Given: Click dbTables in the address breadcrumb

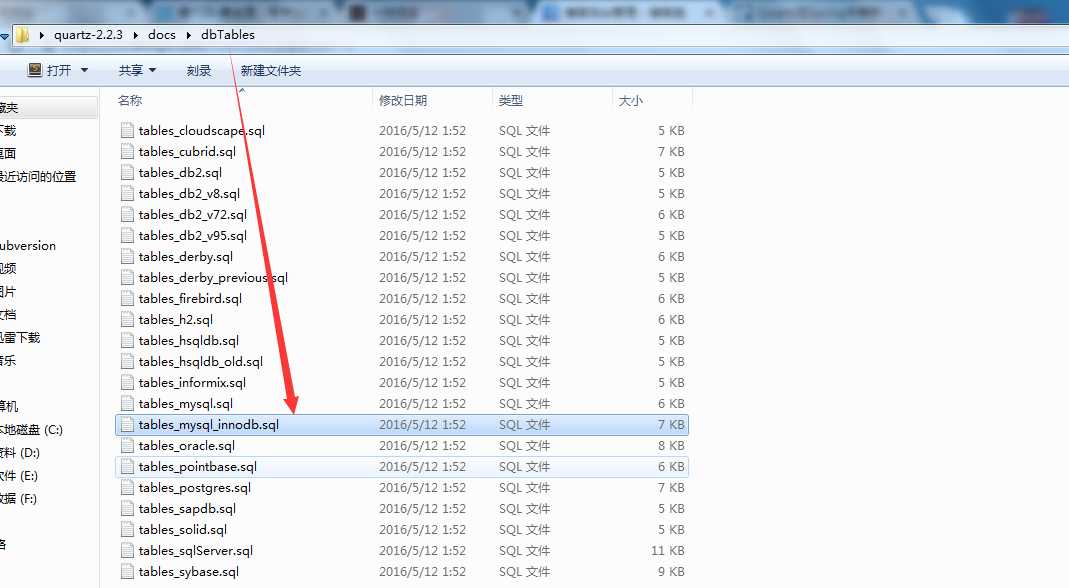Looking at the screenshot, I should point(228,35).
